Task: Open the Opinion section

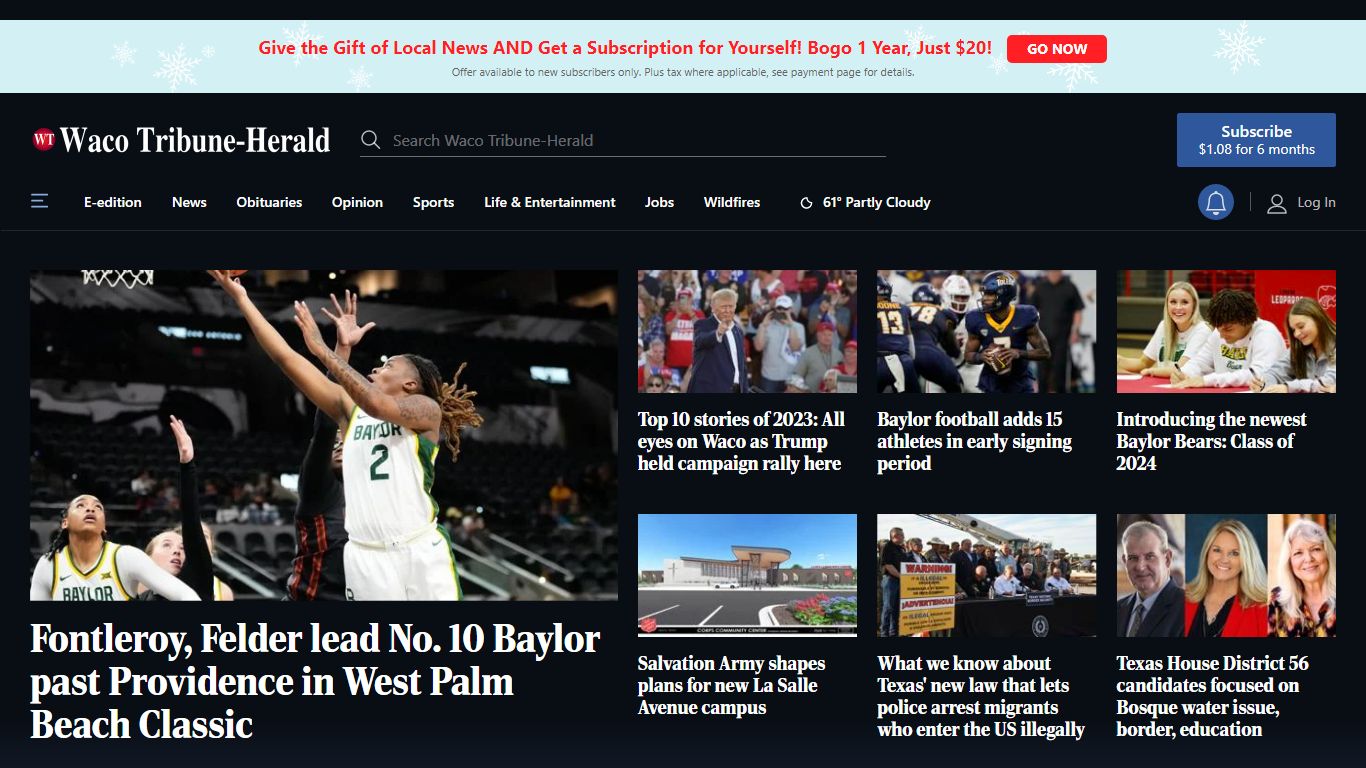Action: point(357,202)
